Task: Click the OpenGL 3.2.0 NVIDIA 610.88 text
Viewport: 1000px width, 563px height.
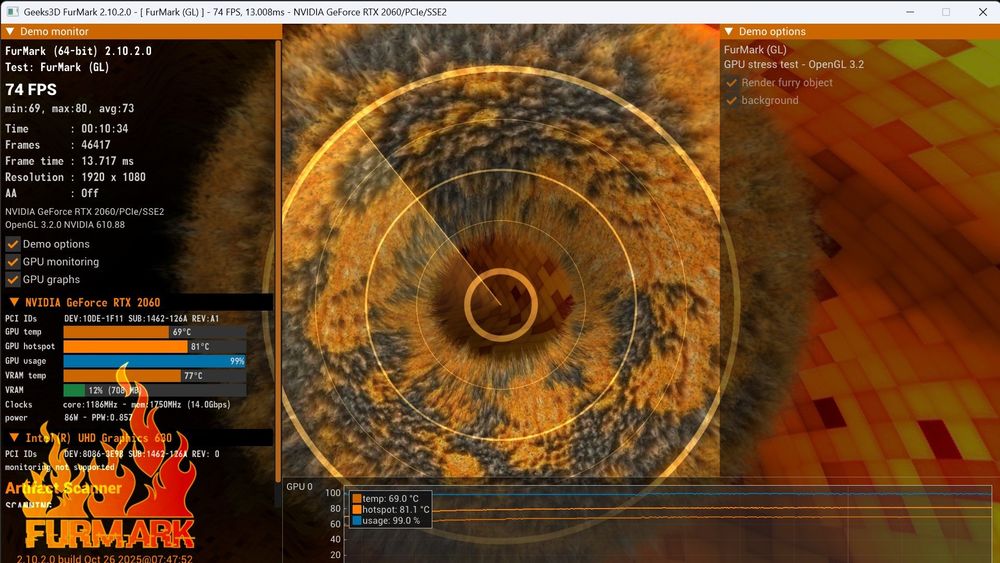Action: (65, 225)
